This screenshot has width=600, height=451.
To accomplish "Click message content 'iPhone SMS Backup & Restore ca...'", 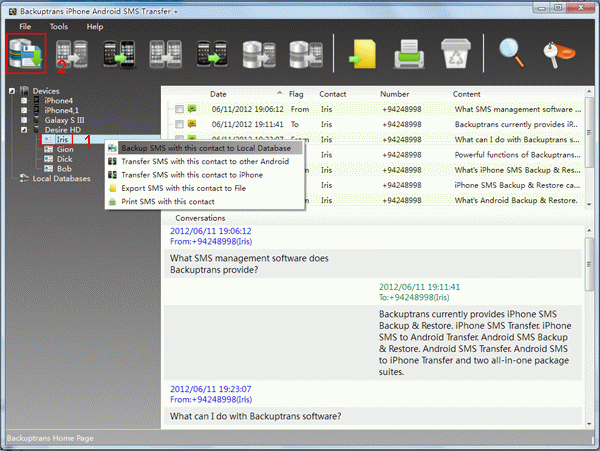I will pos(517,185).
